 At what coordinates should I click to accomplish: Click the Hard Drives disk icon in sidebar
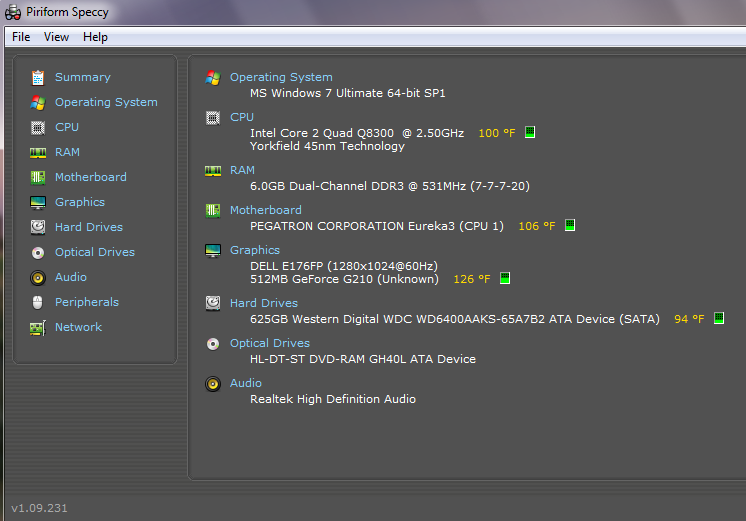pyautogui.click(x=38, y=227)
